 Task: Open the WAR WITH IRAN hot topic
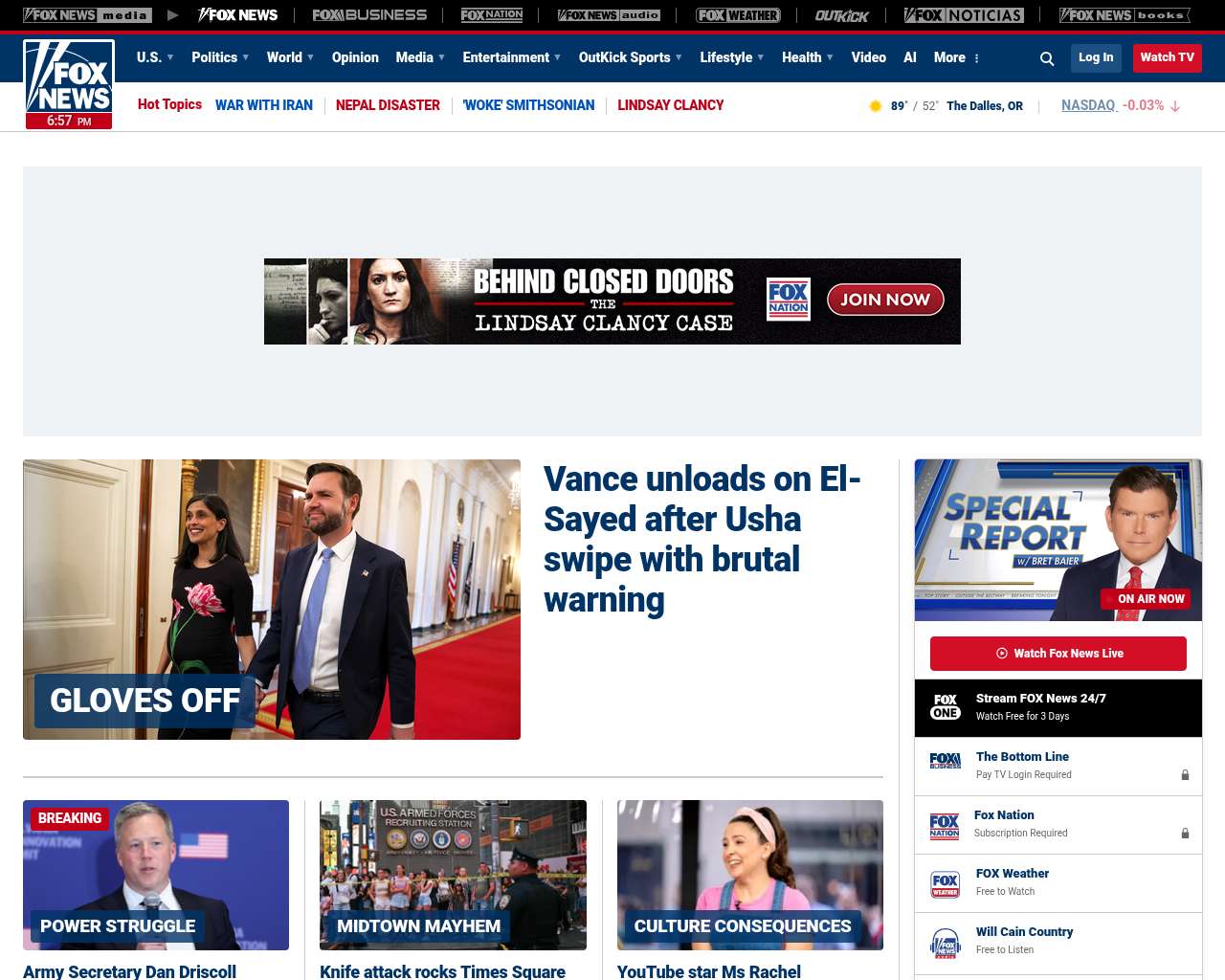pos(264,105)
